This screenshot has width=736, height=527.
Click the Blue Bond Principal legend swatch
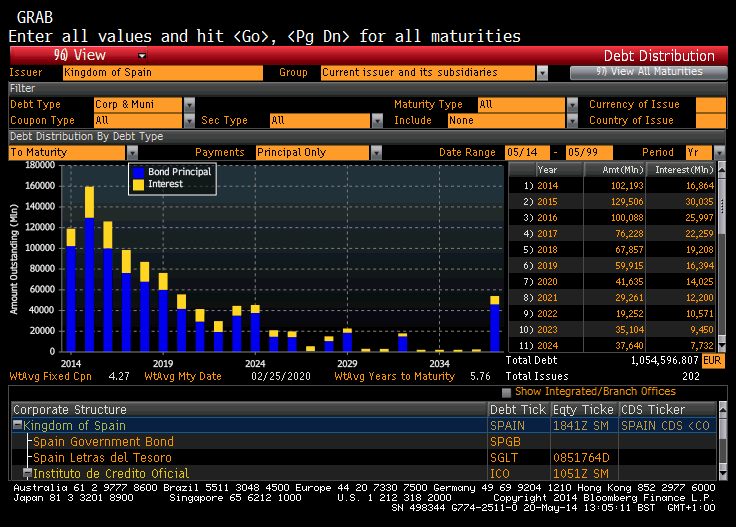click(x=138, y=172)
